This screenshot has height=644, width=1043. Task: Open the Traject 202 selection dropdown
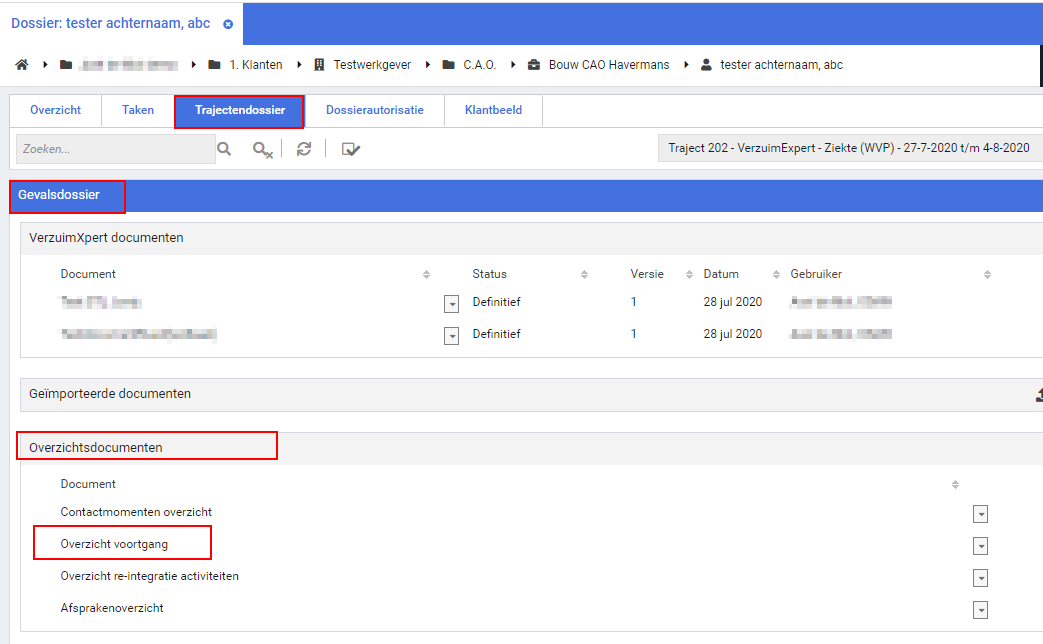point(849,148)
